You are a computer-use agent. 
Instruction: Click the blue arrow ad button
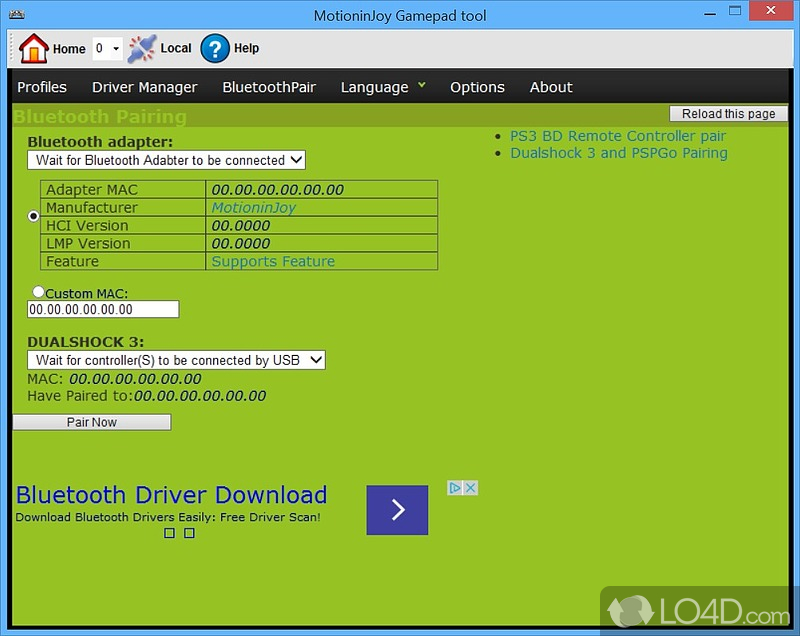(x=397, y=510)
